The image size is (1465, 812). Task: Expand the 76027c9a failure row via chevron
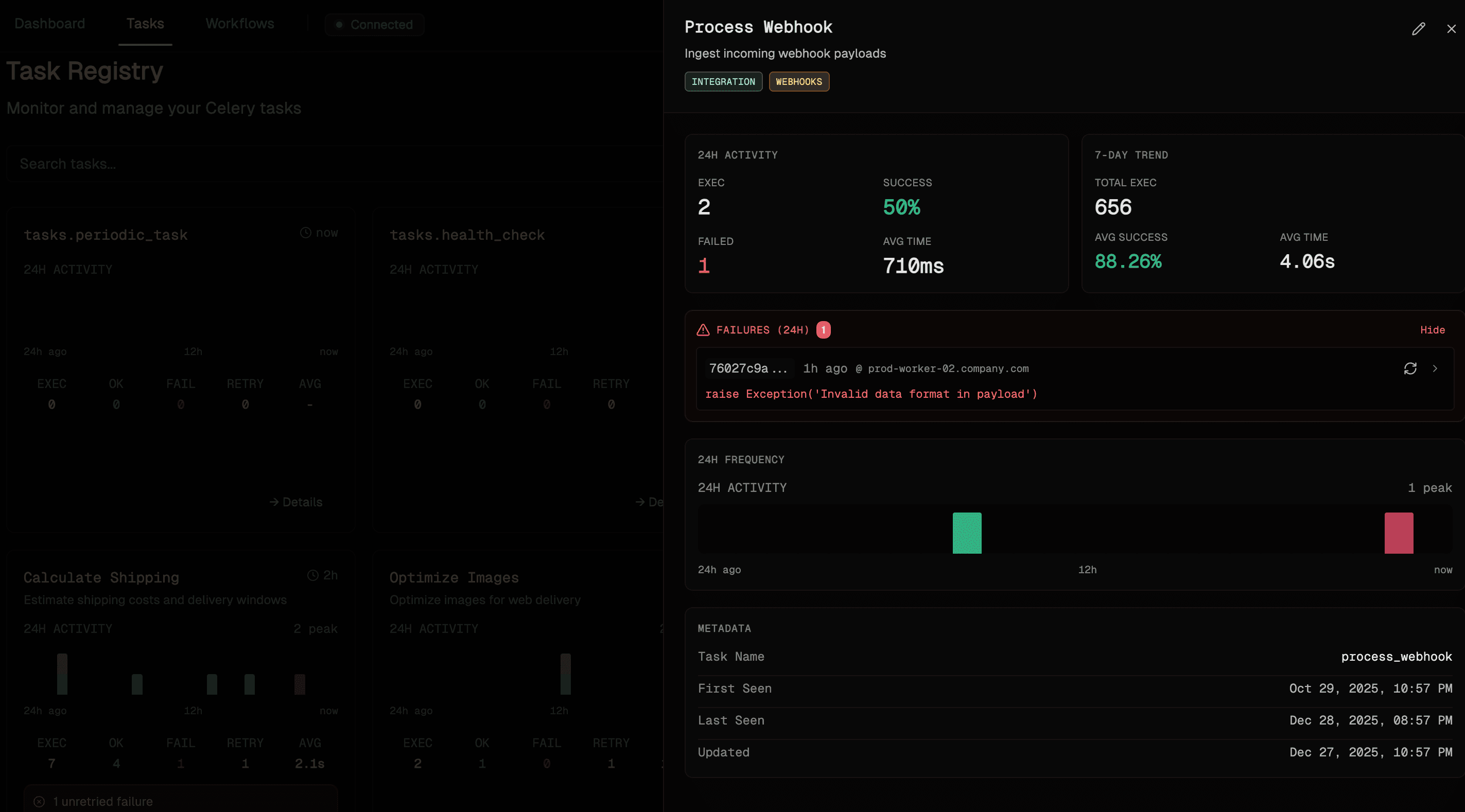[1436, 368]
